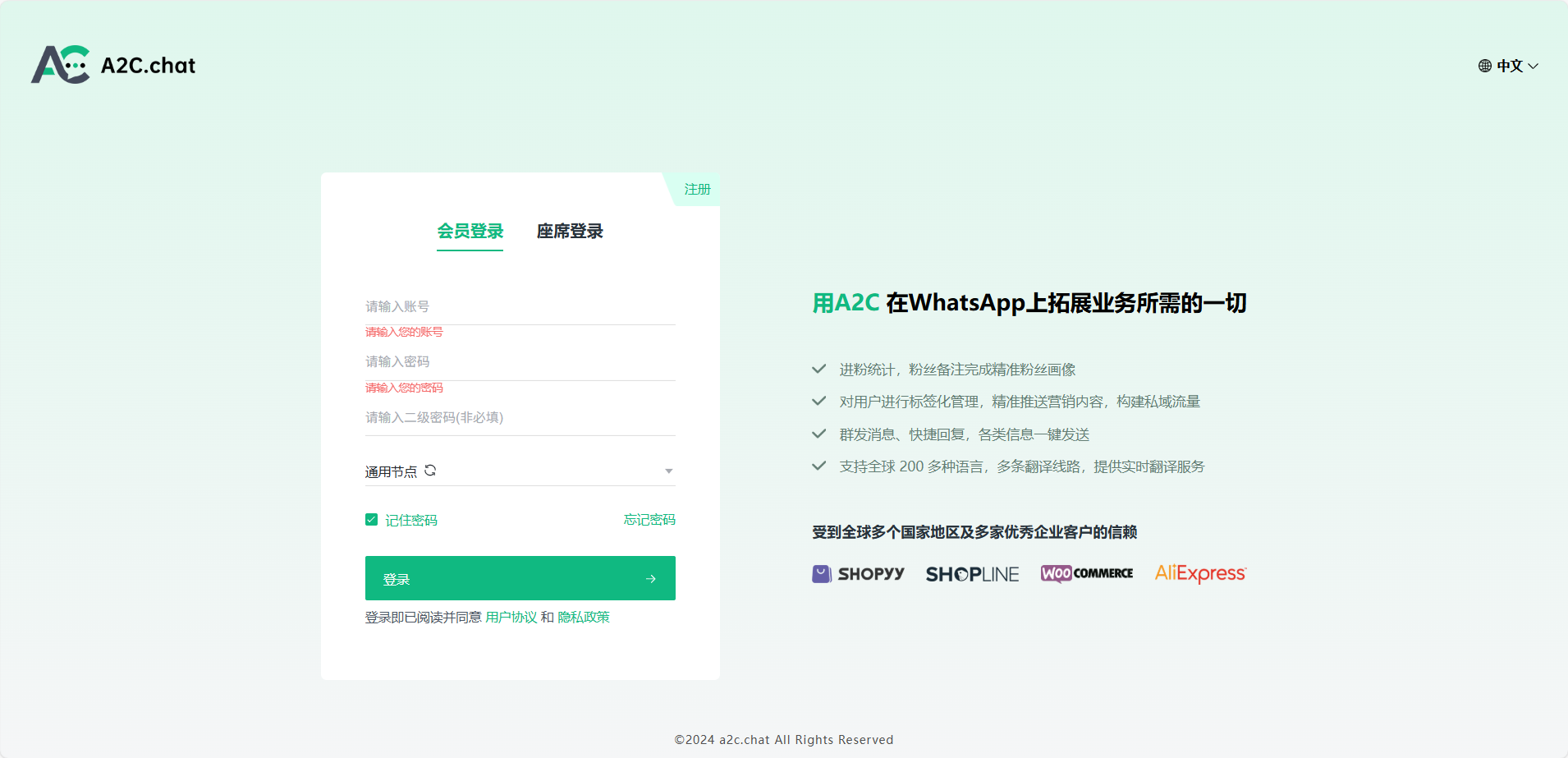Switch to the 会员登录 tab
This screenshot has height=758, width=1568.
coord(470,231)
